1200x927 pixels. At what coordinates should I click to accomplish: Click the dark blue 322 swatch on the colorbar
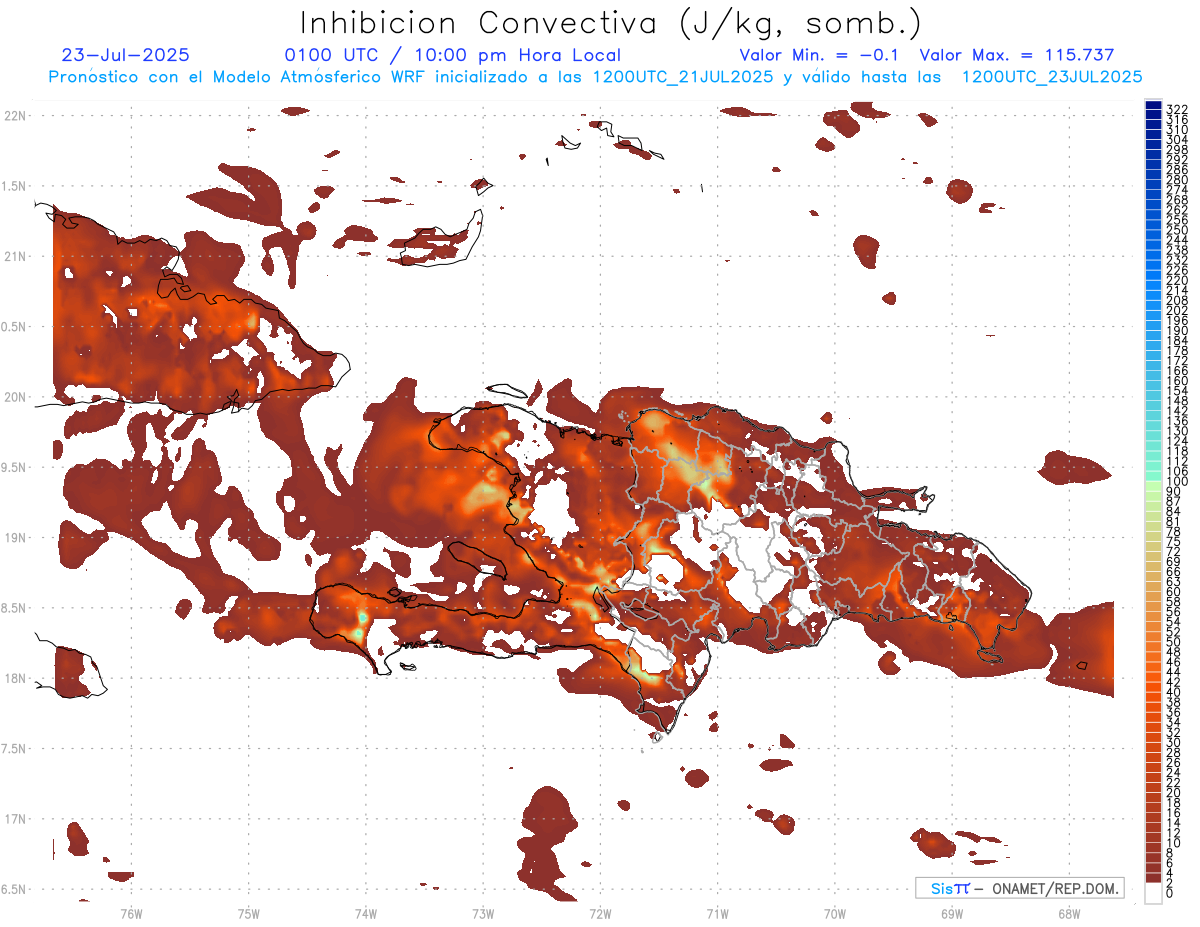click(1153, 107)
